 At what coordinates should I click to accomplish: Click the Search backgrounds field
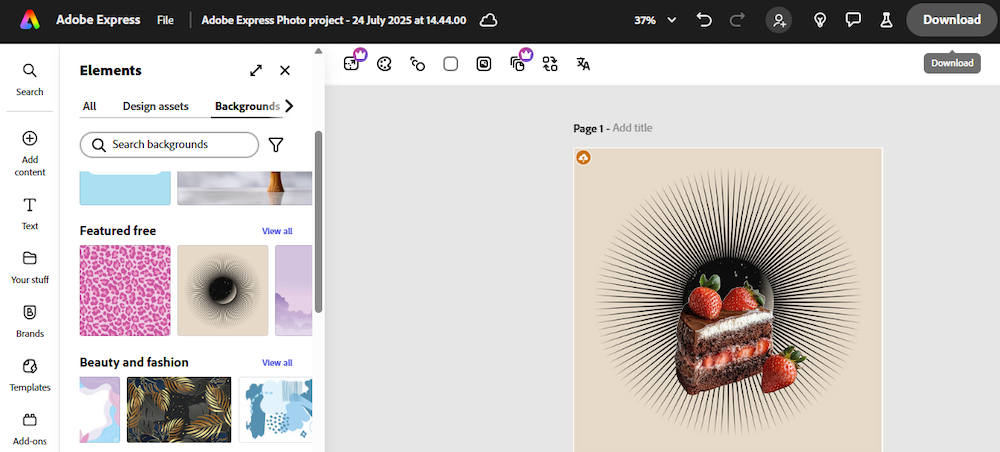[169, 145]
